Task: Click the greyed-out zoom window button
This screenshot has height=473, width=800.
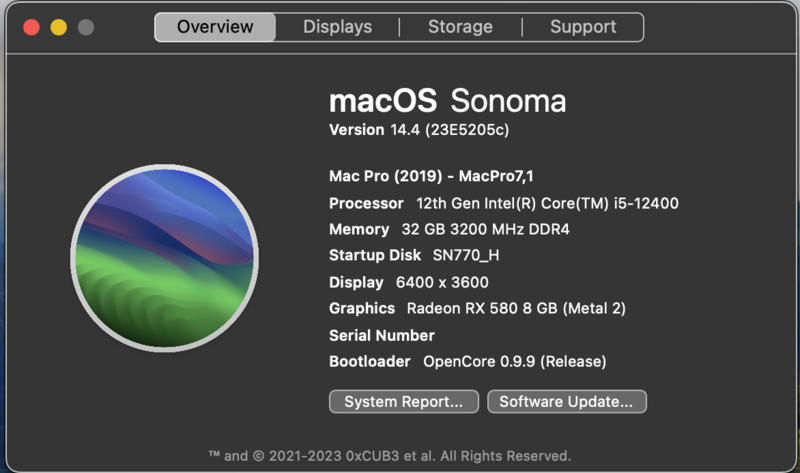Action: point(86,28)
